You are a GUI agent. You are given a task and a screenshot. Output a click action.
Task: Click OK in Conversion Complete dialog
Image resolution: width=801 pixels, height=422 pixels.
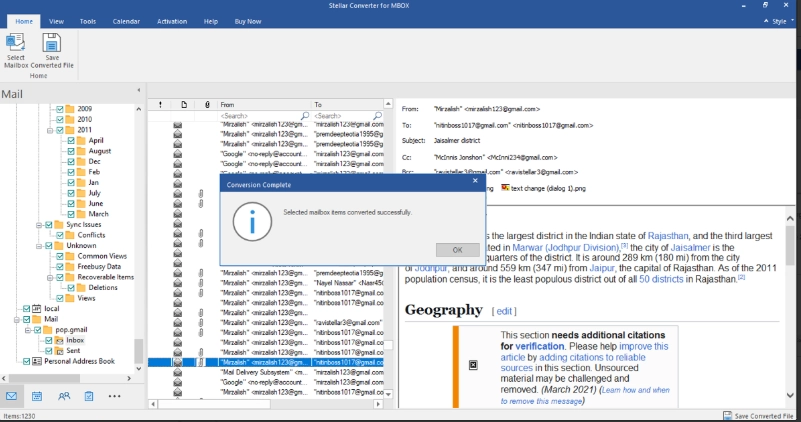458,250
